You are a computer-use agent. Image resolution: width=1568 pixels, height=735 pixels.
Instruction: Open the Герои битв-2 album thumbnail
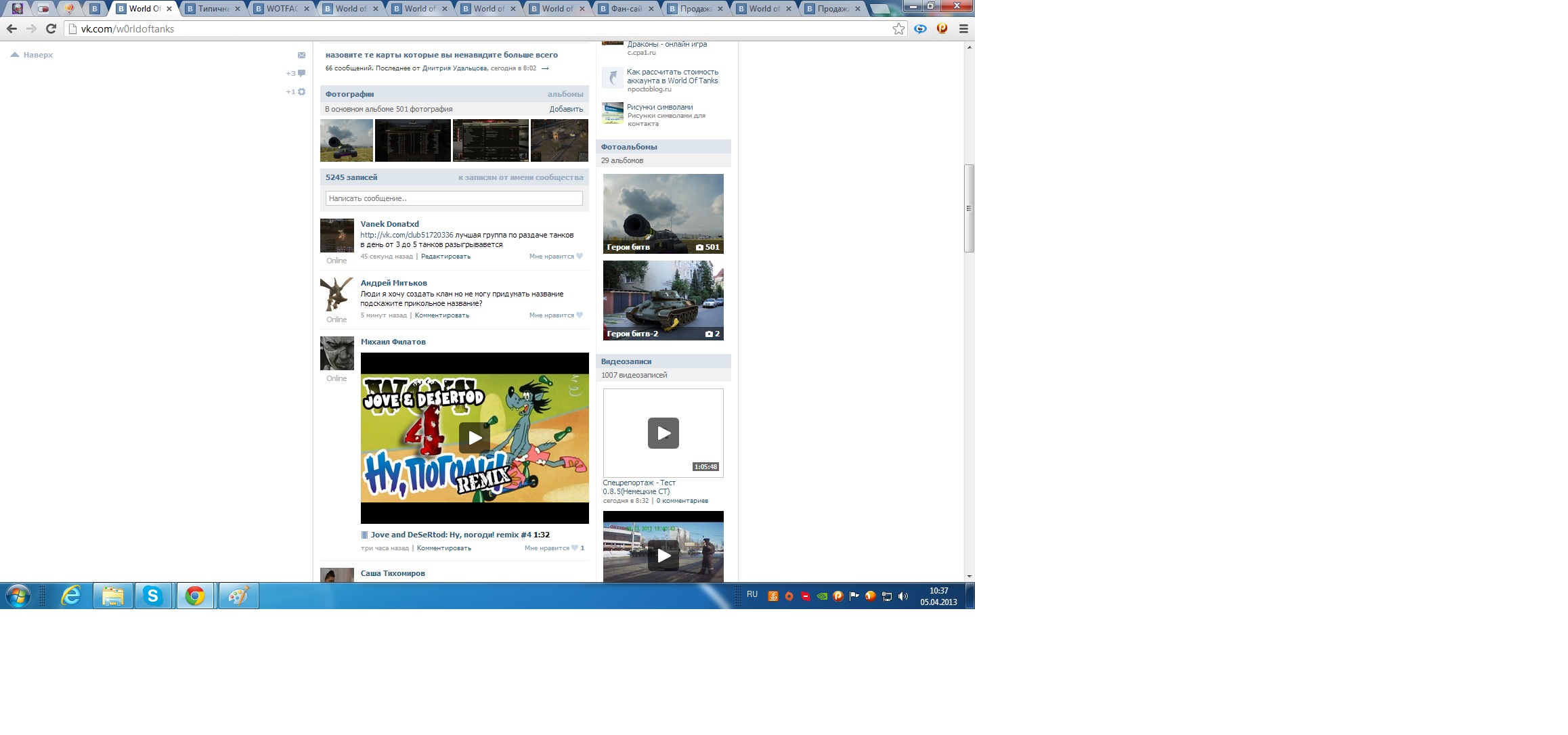click(663, 300)
